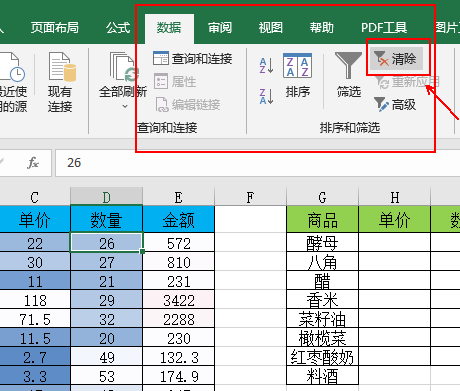Click the 全部刷新 icon

click(x=123, y=67)
